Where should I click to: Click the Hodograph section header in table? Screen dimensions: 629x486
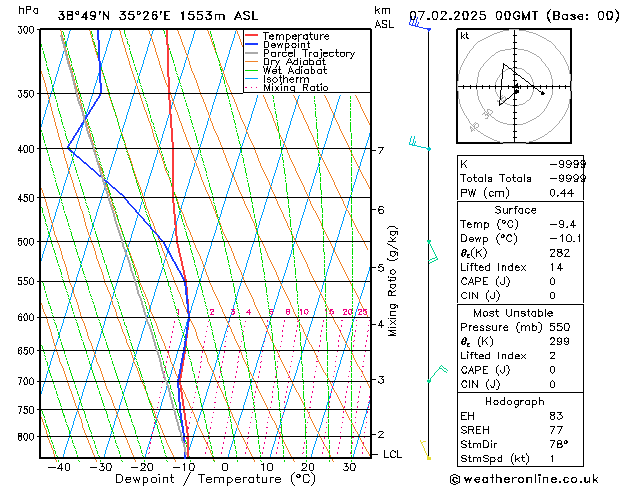coord(515,401)
